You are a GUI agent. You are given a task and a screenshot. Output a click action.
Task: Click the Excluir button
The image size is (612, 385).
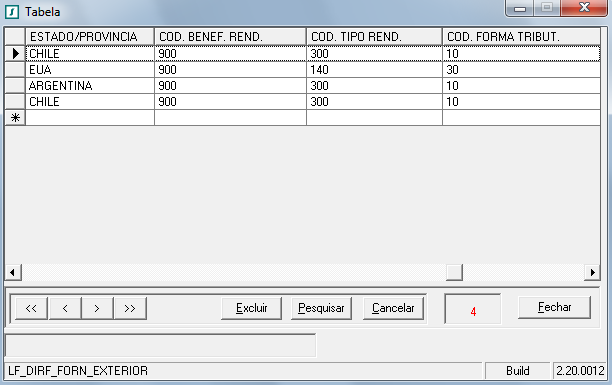[251, 308]
